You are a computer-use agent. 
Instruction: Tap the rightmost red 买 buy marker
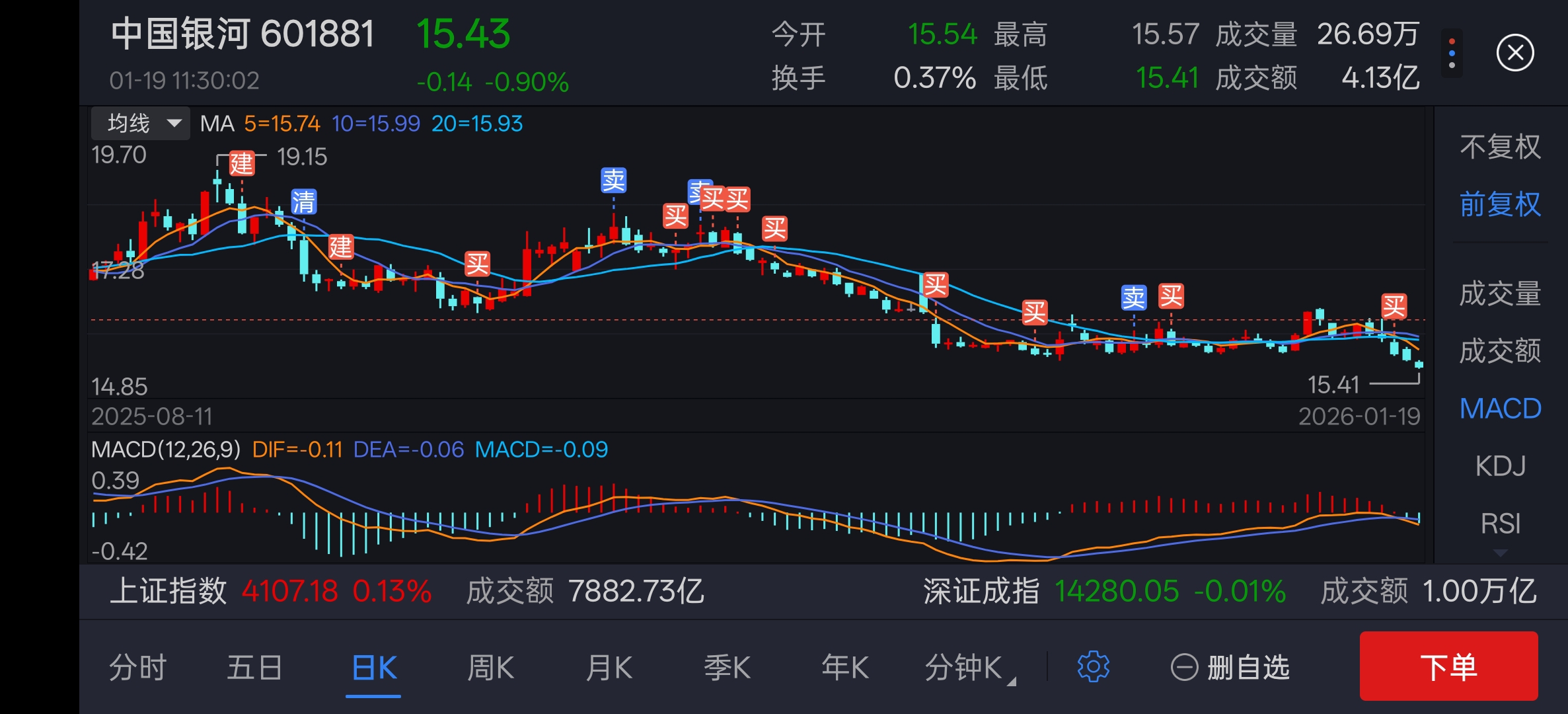[1394, 306]
